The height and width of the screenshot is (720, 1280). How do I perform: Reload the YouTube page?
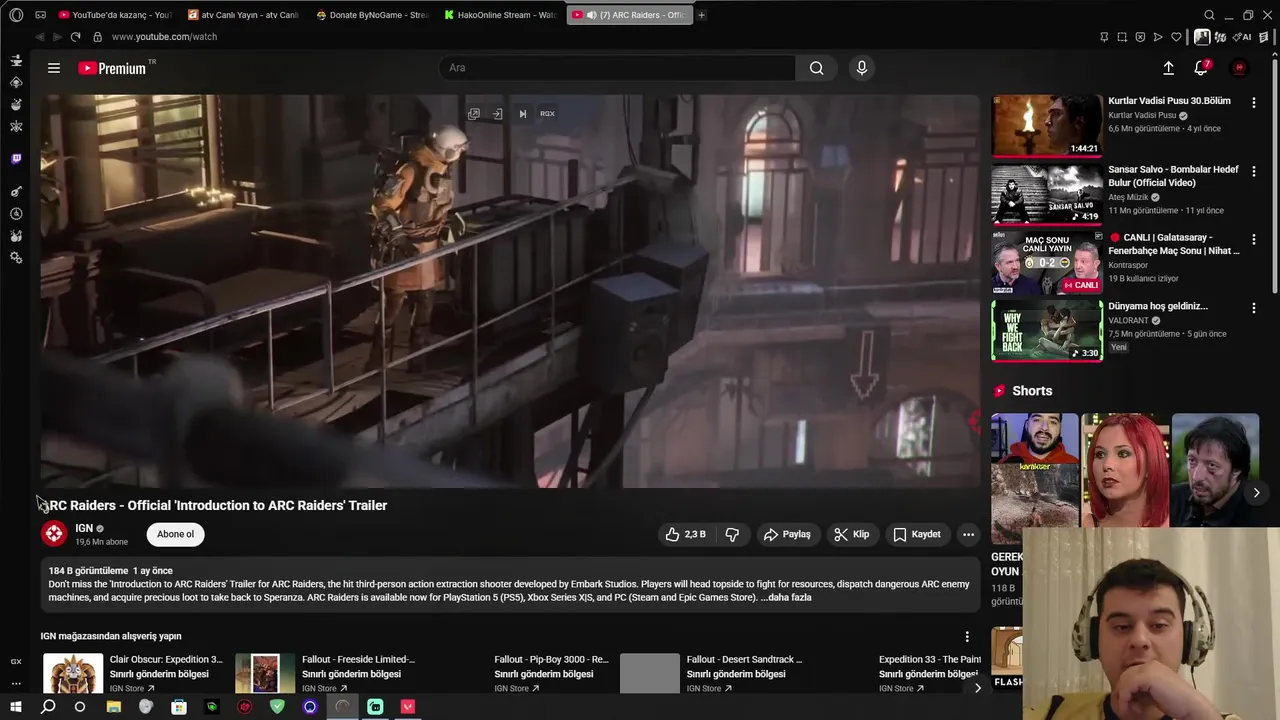tap(75, 37)
